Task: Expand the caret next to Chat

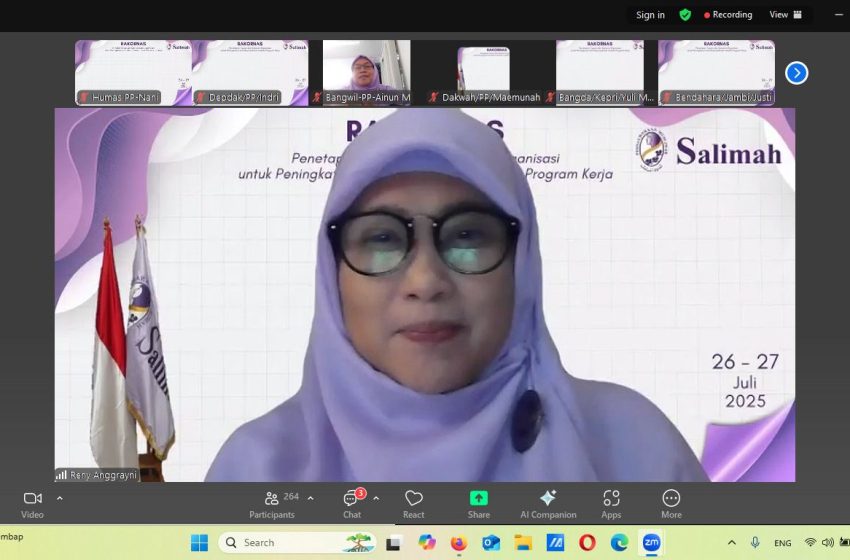Action: pyautogui.click(x=376, y=498)
